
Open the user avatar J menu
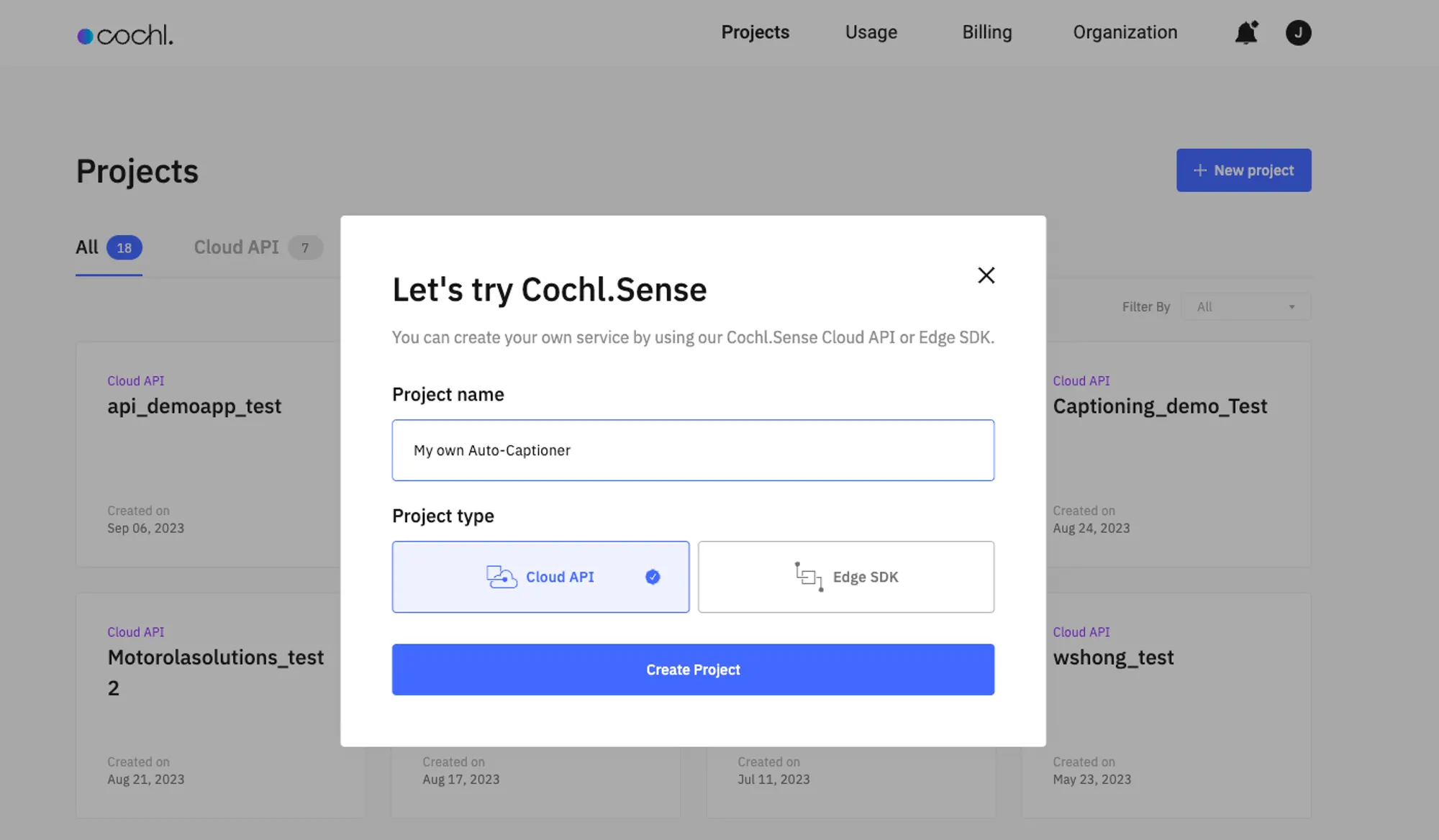(x=1298, y=32)
